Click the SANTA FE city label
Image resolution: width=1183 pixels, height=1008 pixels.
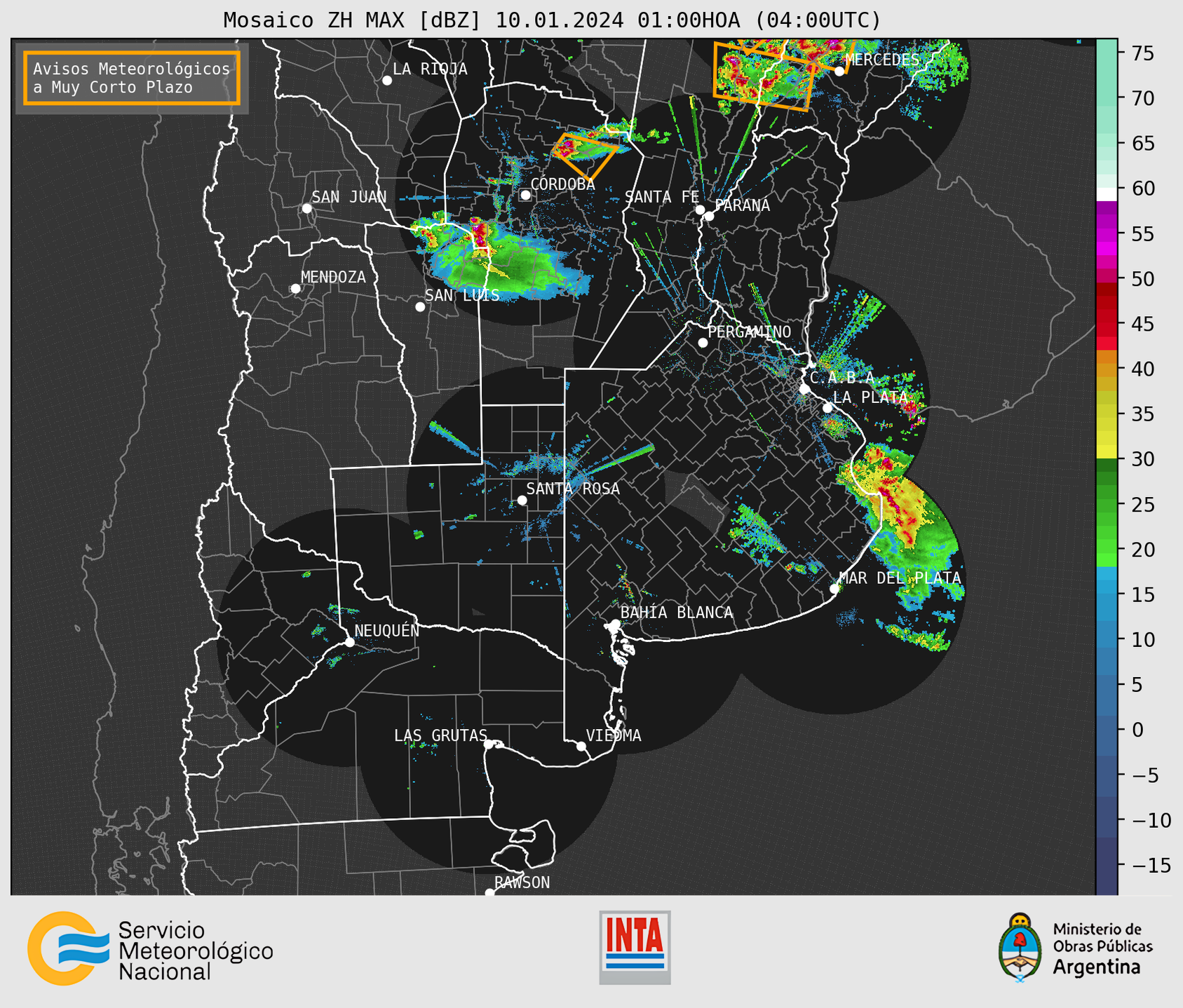[662, 197]
